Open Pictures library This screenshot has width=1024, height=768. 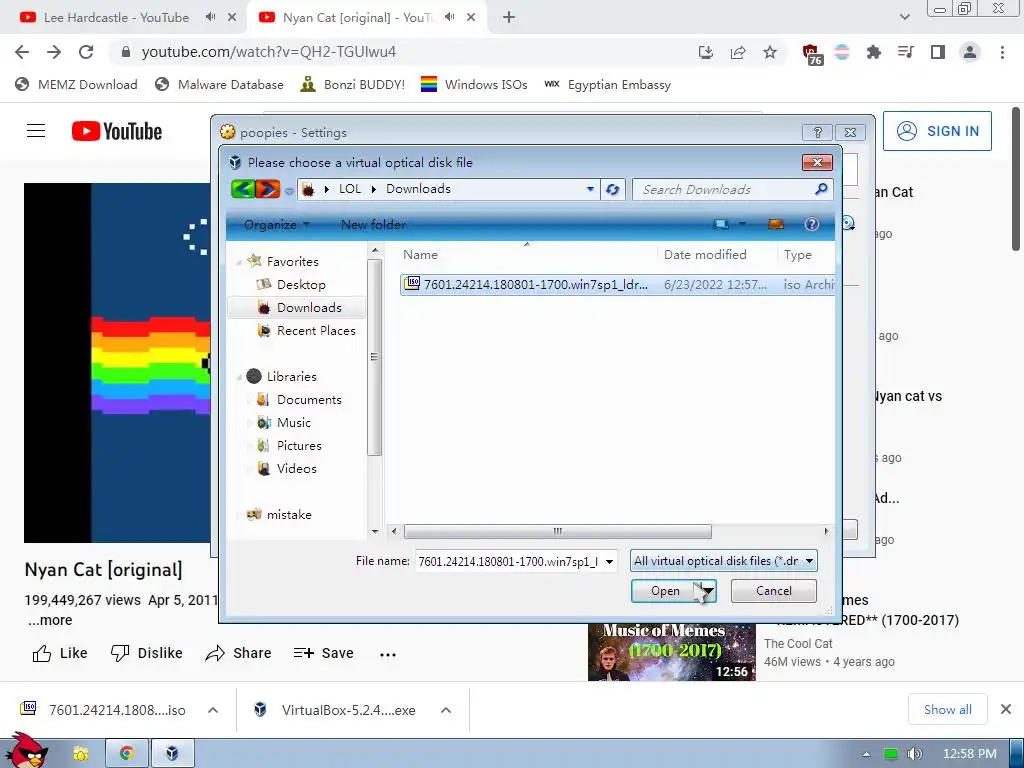pyautogui.click(x=298, y=445)
